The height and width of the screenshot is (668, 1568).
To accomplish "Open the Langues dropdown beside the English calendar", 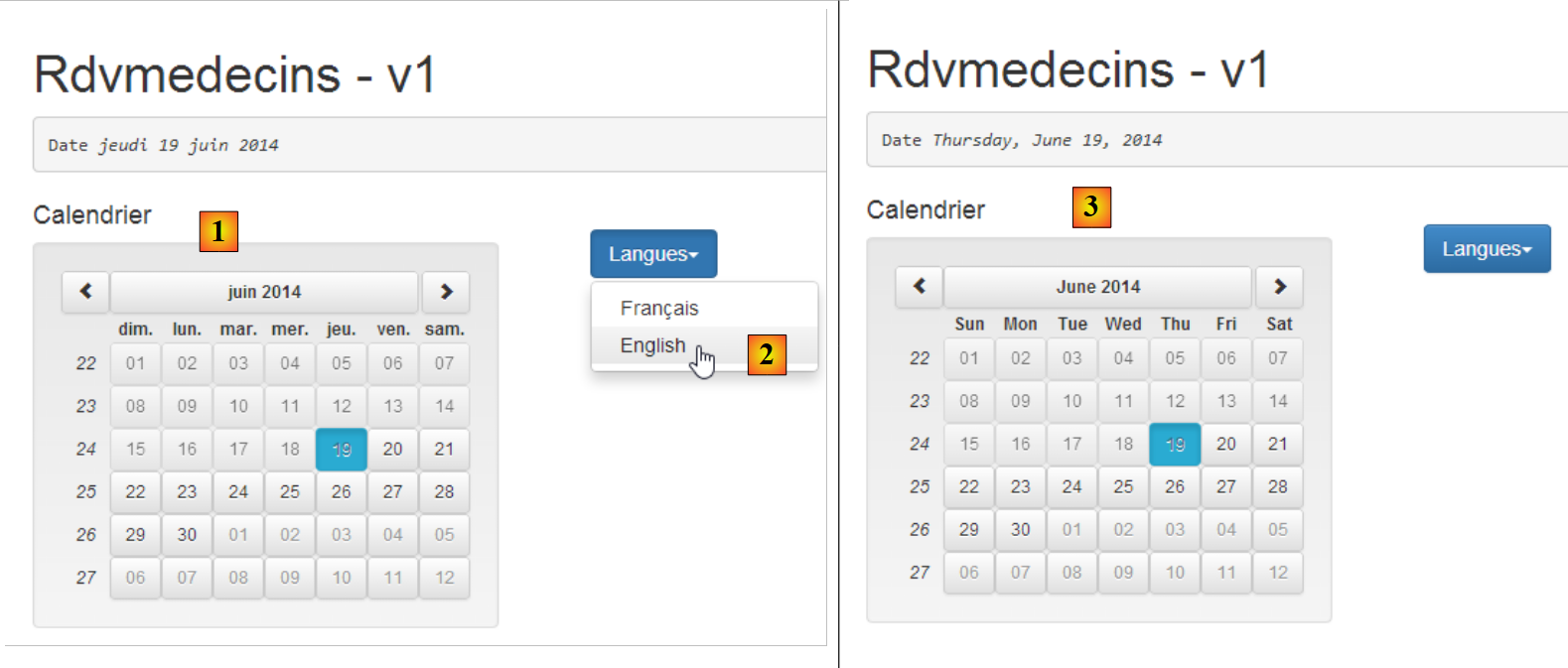I will tap(1487, 249).
